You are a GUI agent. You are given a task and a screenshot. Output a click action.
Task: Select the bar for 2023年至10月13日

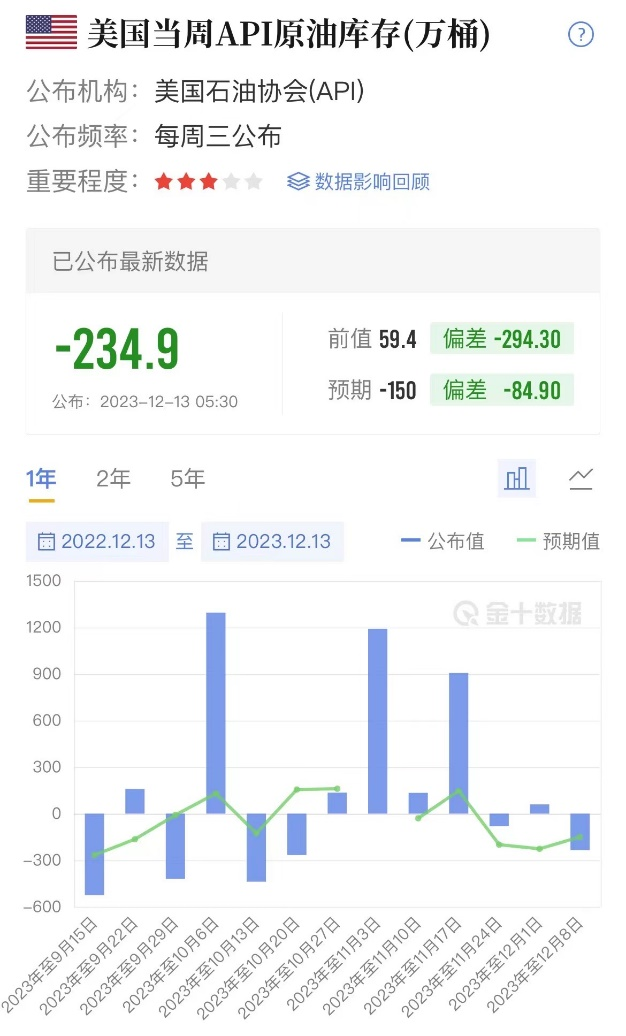click(x=256, y=848)
